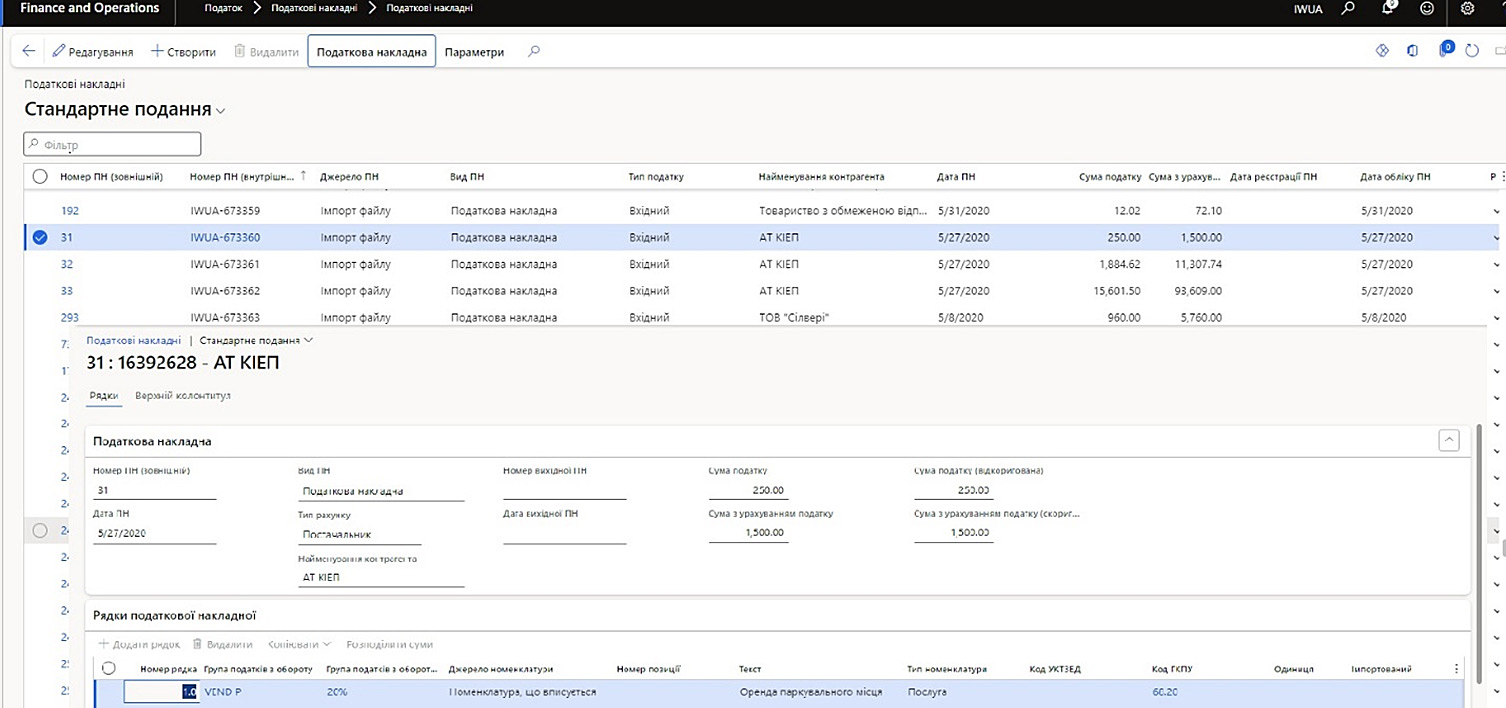
Task: Click the back arrow in the action pane
Action: pyautogui.click(x=27, y=50)
